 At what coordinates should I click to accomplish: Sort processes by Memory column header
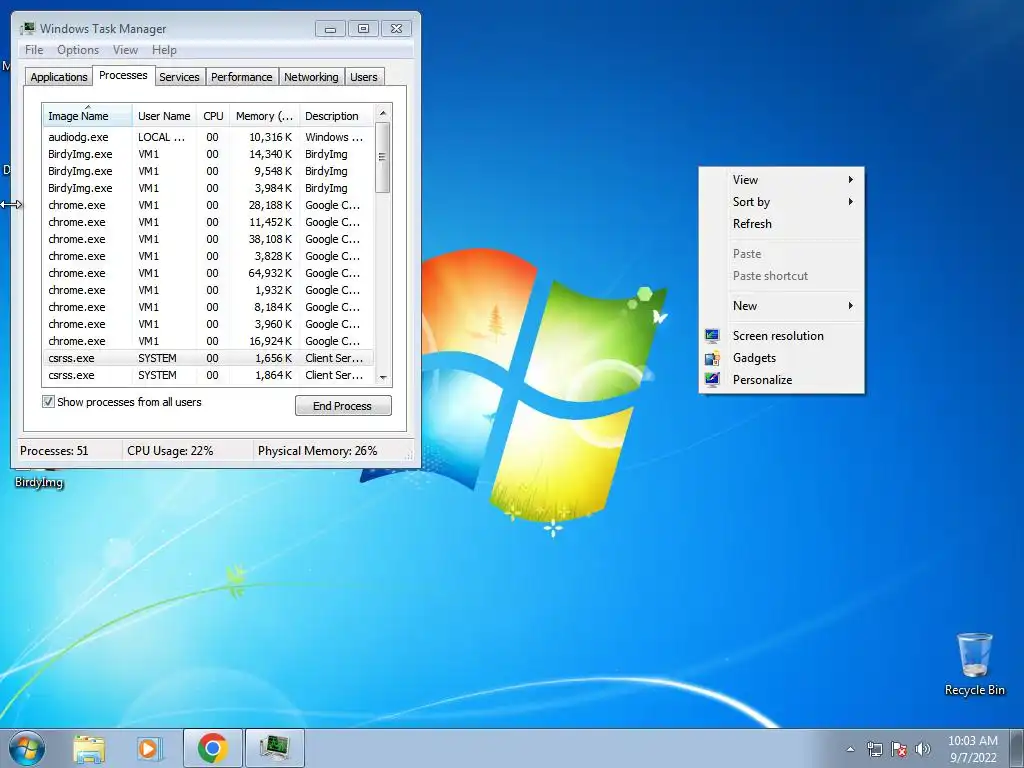point(264,116)
